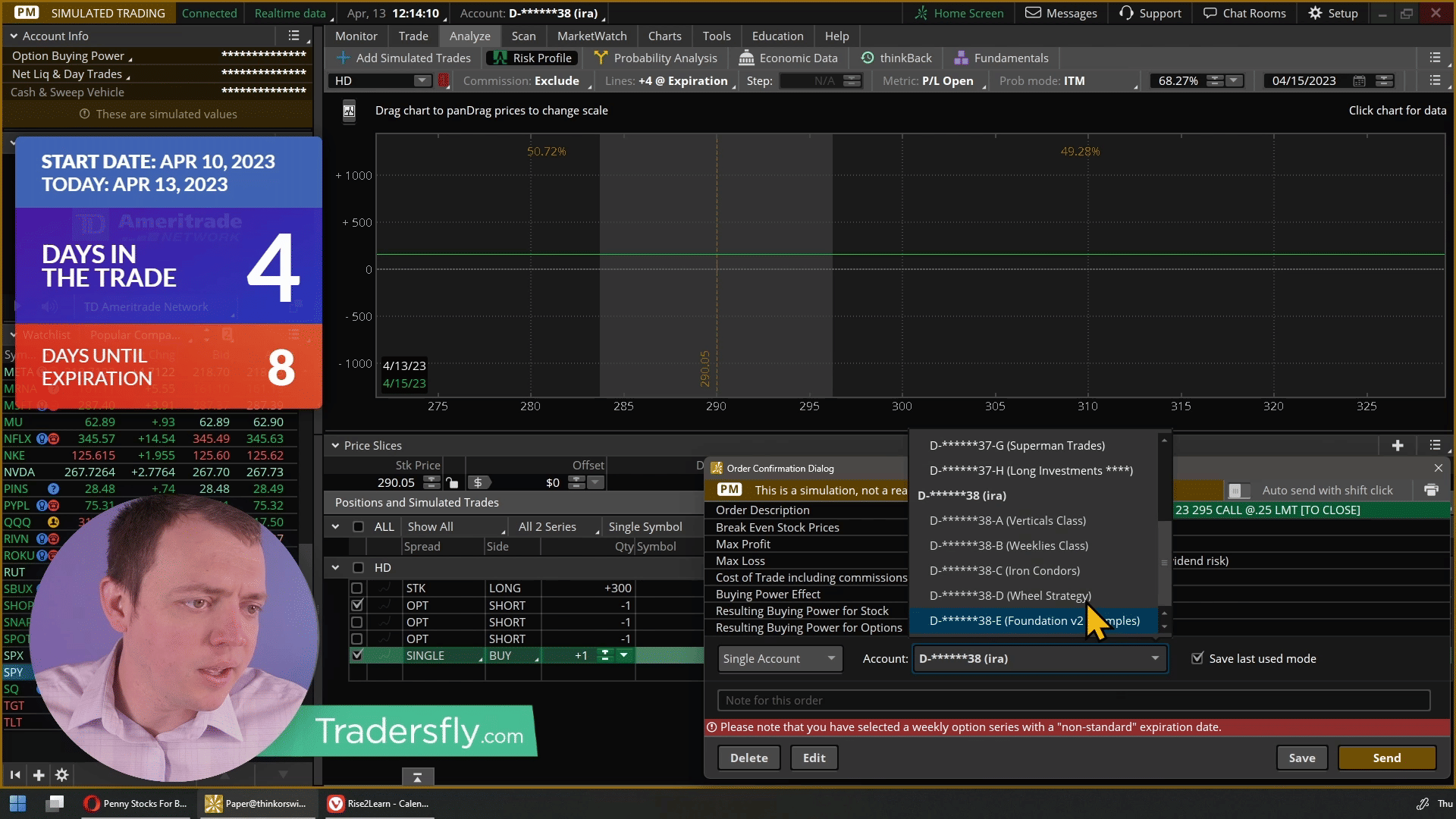The width and height of the screenshot is (1456, 819).
Task: Click the gear icon at the sidebar bottom
Action: click(x=62, y=775)
